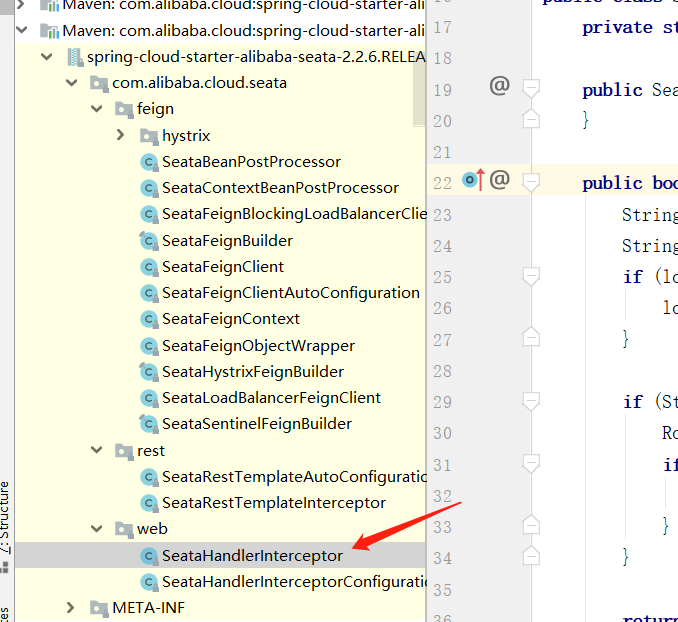Collapse the web package folder
This screenshot has width=678, height=622.
click(x=96, y=529)
